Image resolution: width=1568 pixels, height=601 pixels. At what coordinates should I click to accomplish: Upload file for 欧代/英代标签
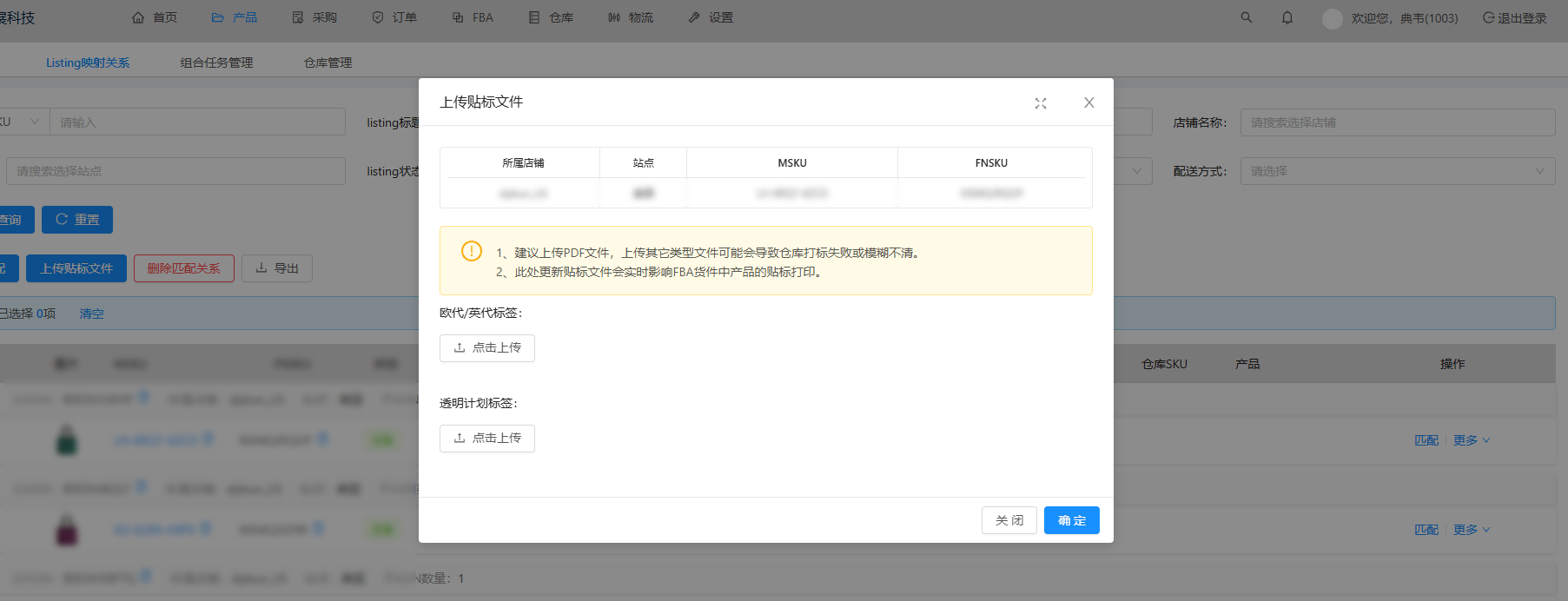[x=487, y=348]
